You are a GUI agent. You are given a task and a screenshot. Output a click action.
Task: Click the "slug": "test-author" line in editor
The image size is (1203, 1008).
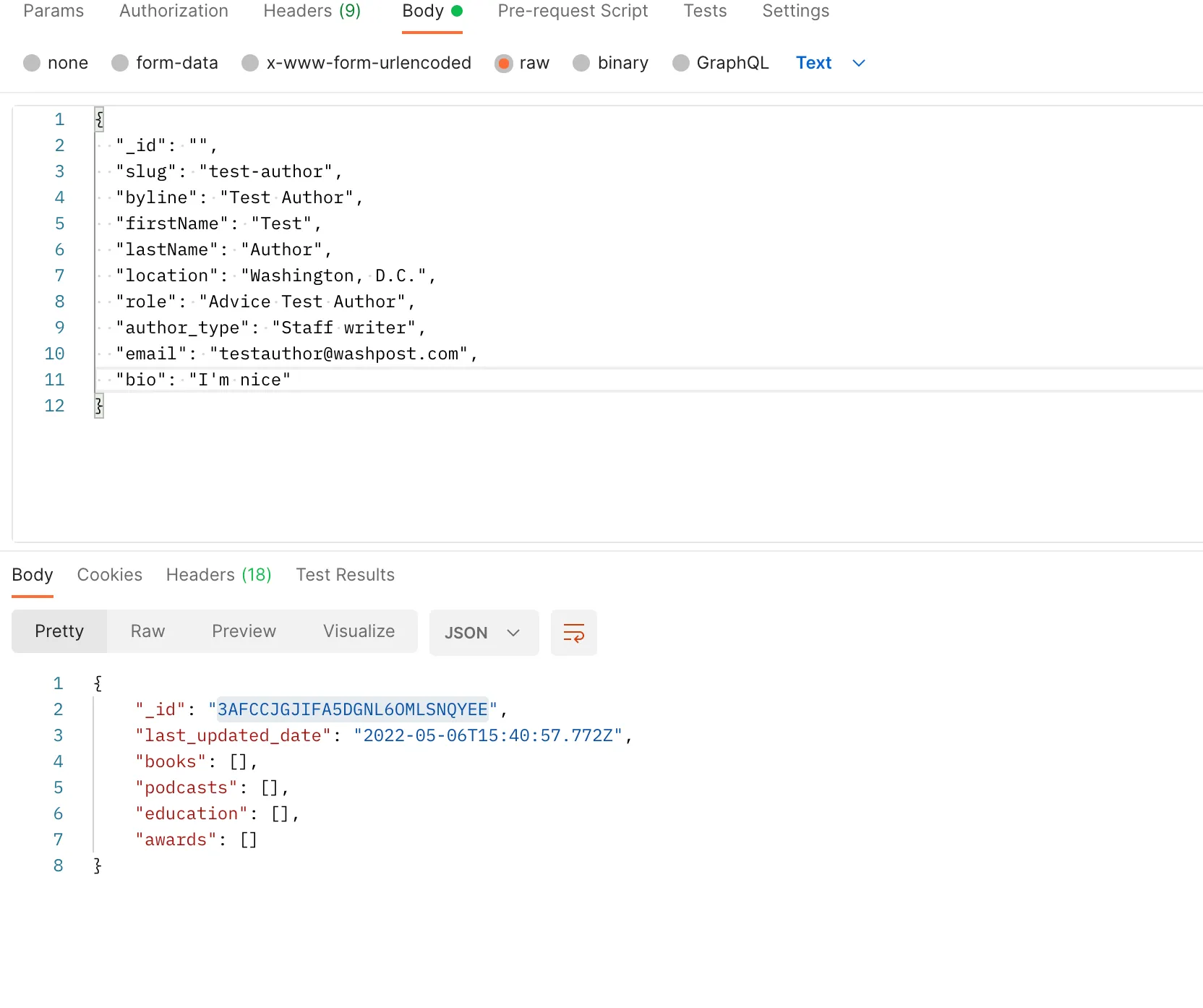pos(228,171)
